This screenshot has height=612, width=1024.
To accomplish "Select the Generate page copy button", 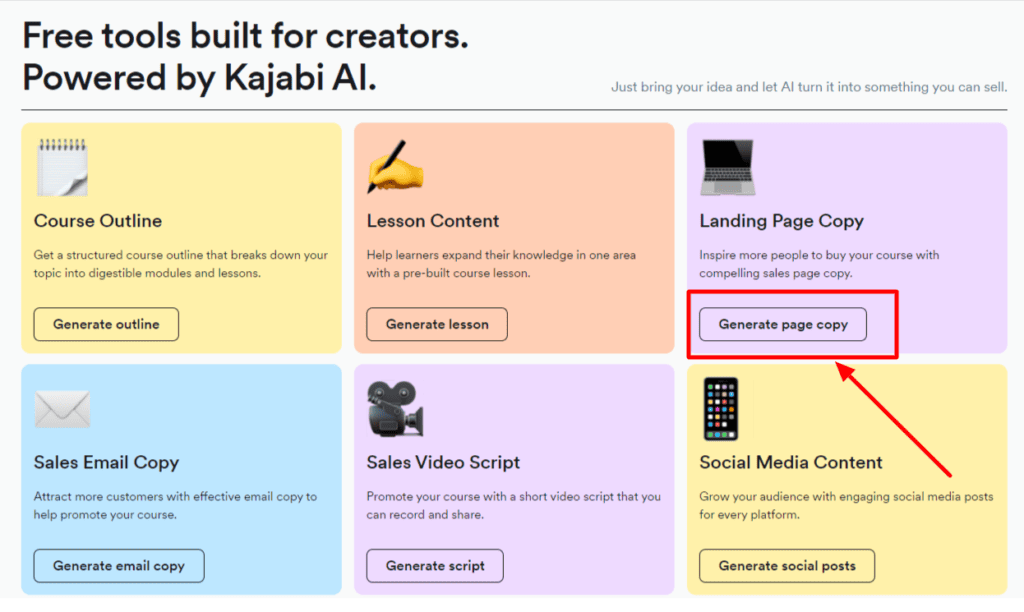I will point(783,324).
